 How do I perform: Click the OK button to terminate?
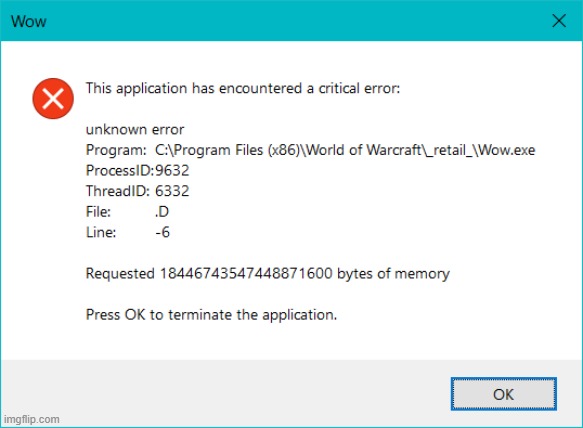(x=503, y=394)
